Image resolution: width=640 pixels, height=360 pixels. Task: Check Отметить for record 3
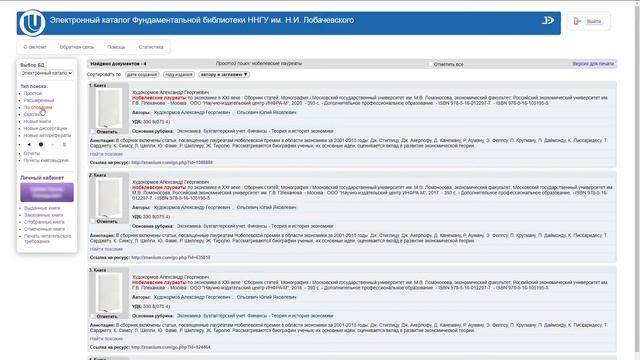(x=93, y=316)
